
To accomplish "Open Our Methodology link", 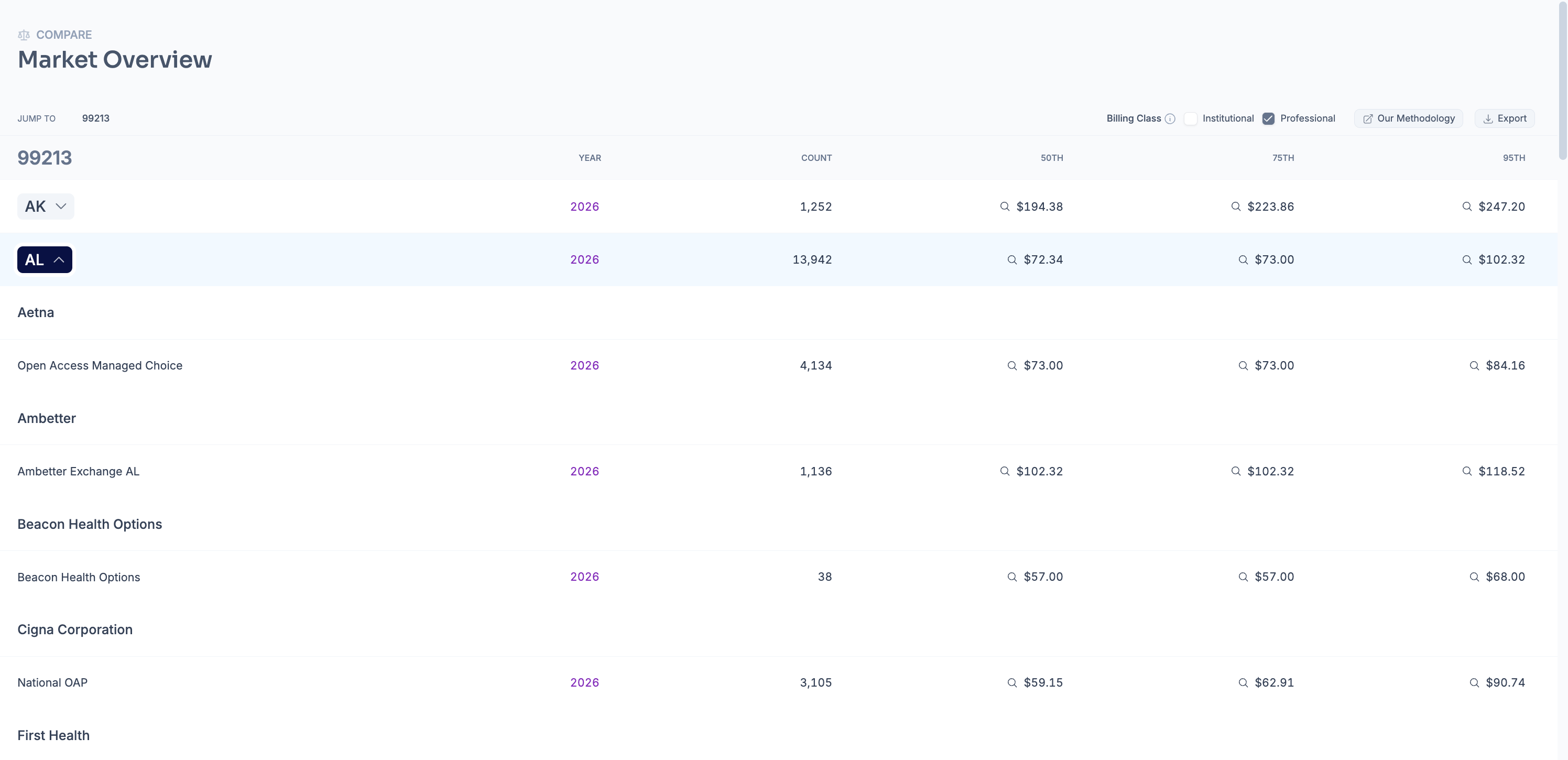I will pyautogui.click(x=1409, y=118).
